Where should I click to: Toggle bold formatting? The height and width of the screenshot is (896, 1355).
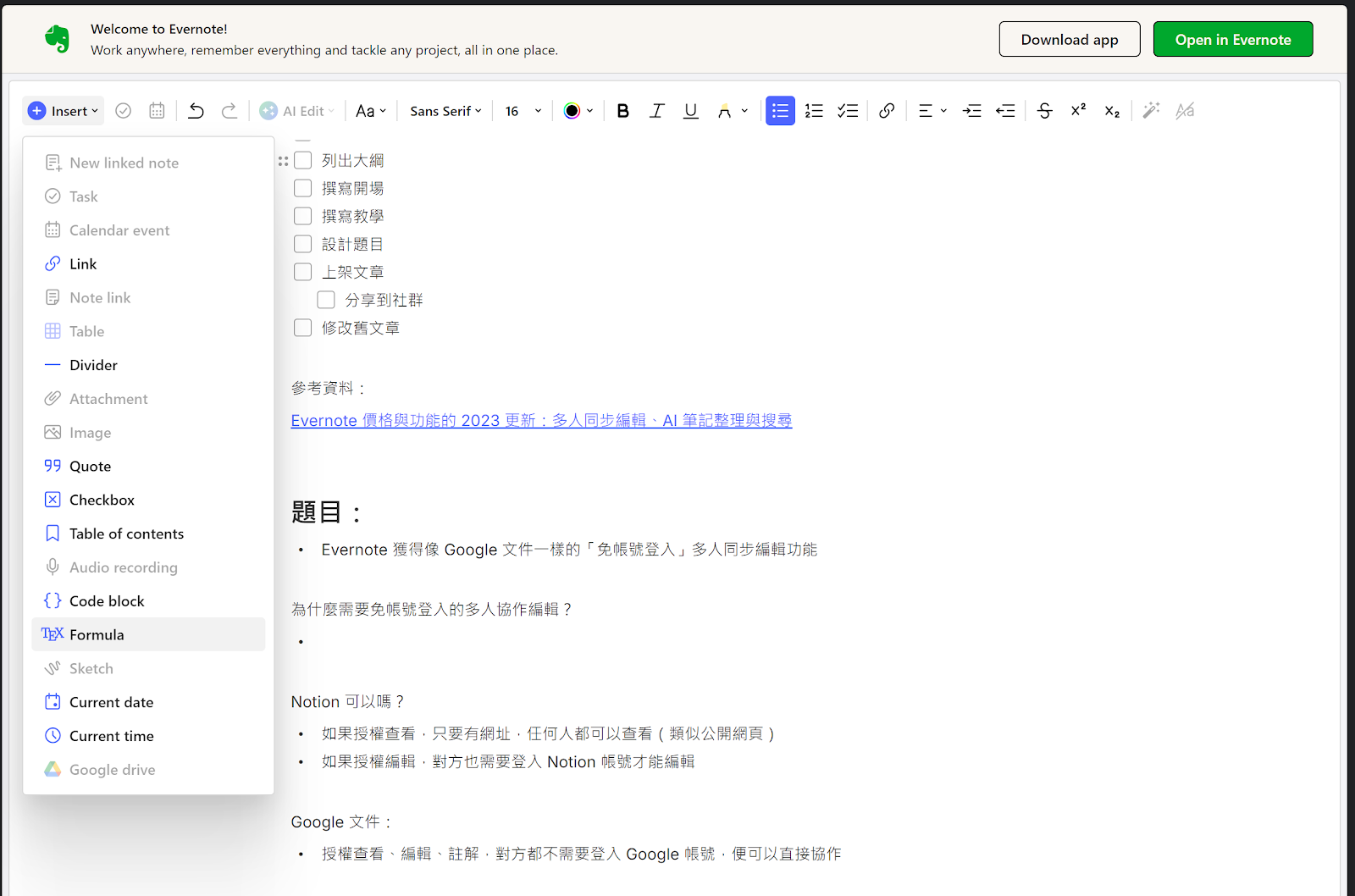[623, 111]
